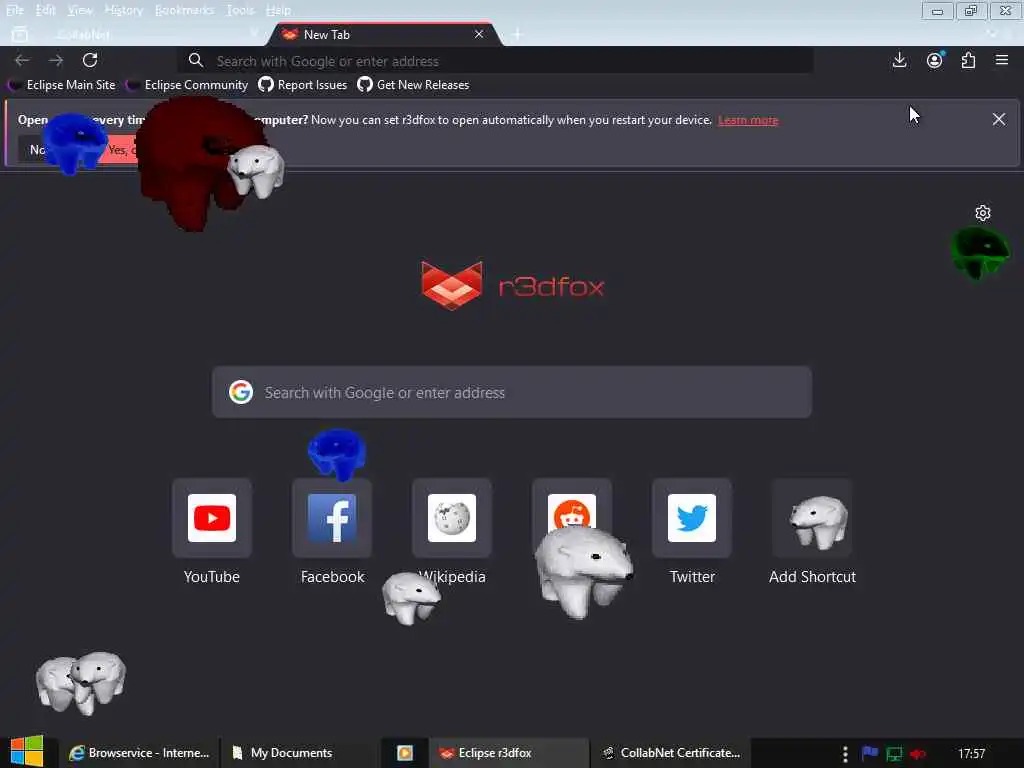Show hidden tray icons overflow dots
Screen dimensions: 1024x768
[845, 754]
